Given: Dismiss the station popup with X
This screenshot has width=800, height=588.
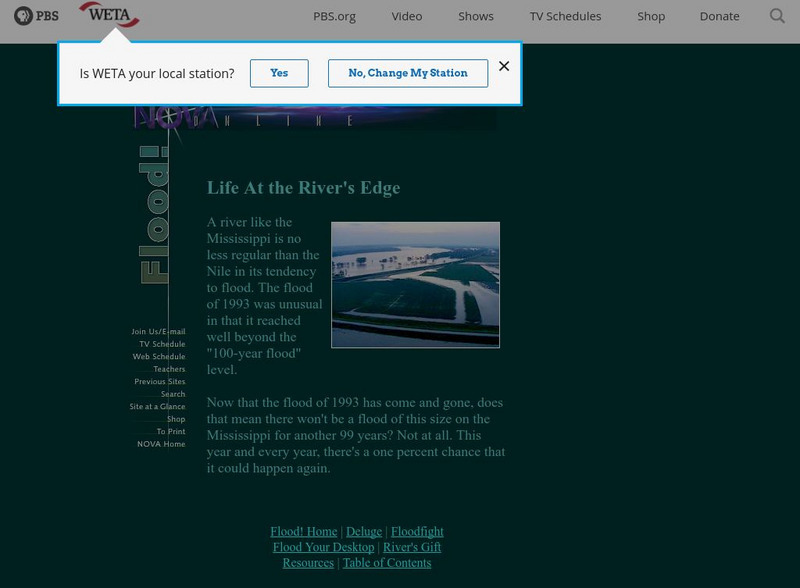Looking at the screenshot, I should point(504,66).
